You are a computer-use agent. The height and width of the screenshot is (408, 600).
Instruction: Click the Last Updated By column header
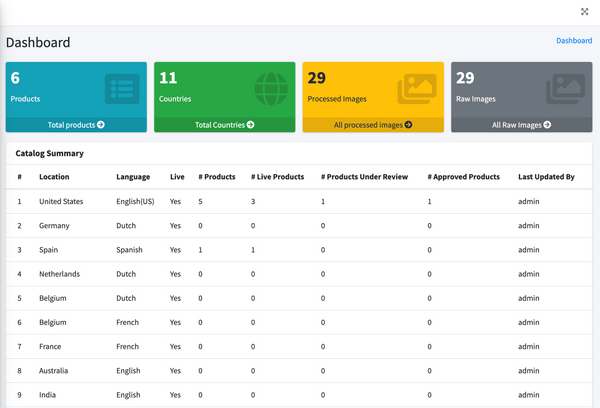pyautogui.click(x=546, y=177)
